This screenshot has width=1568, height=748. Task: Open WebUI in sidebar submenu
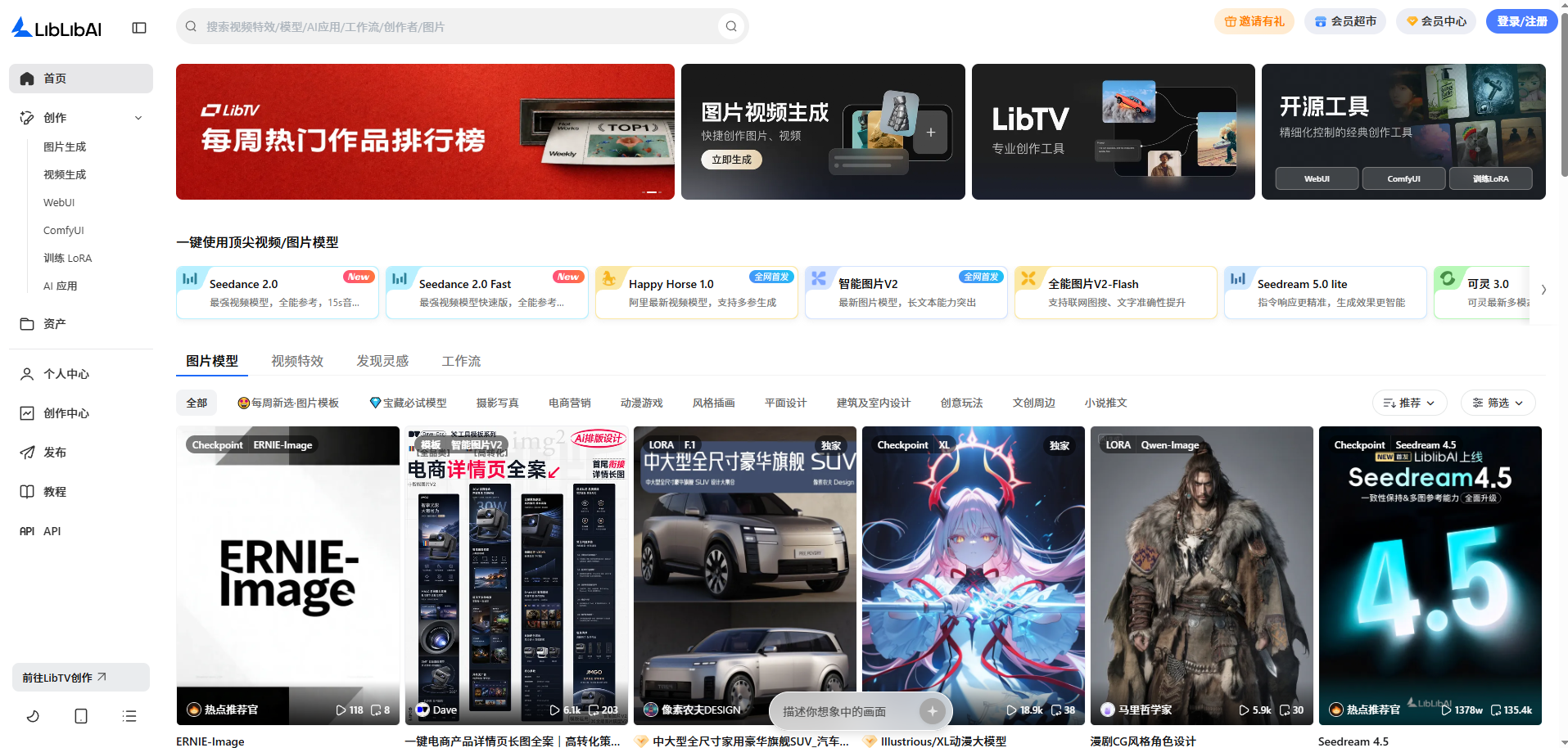[x=59, y=203]
